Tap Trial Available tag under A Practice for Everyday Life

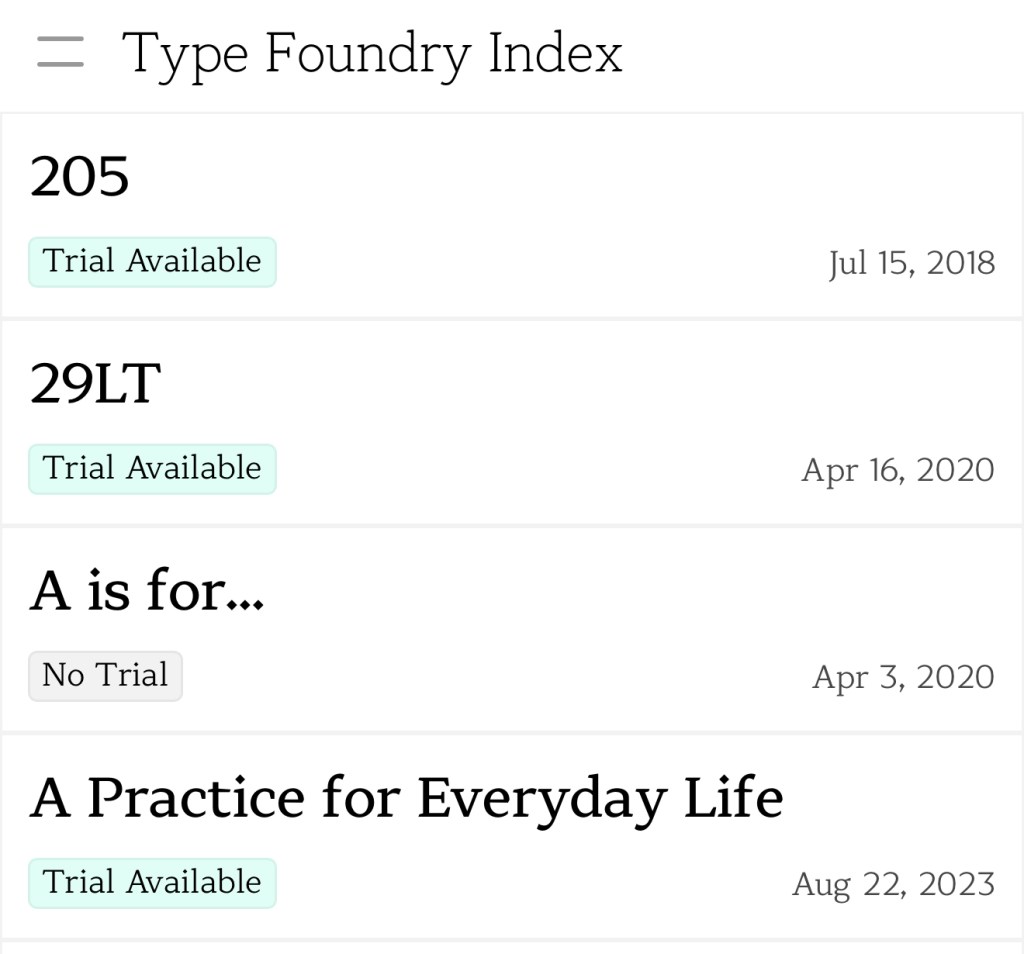tap(152, 883)
